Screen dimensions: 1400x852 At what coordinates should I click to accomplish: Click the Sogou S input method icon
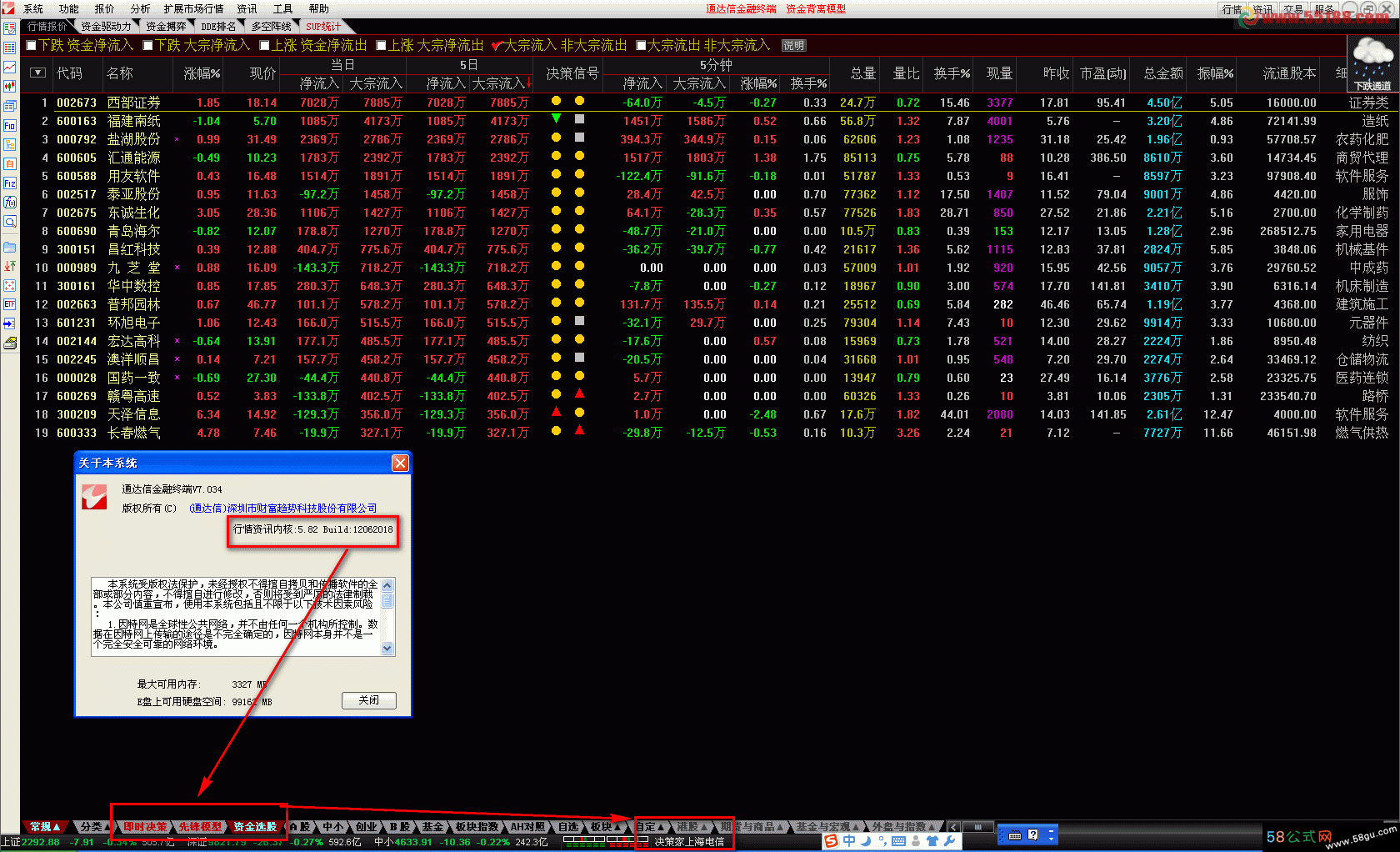click(x=831, y=840)
